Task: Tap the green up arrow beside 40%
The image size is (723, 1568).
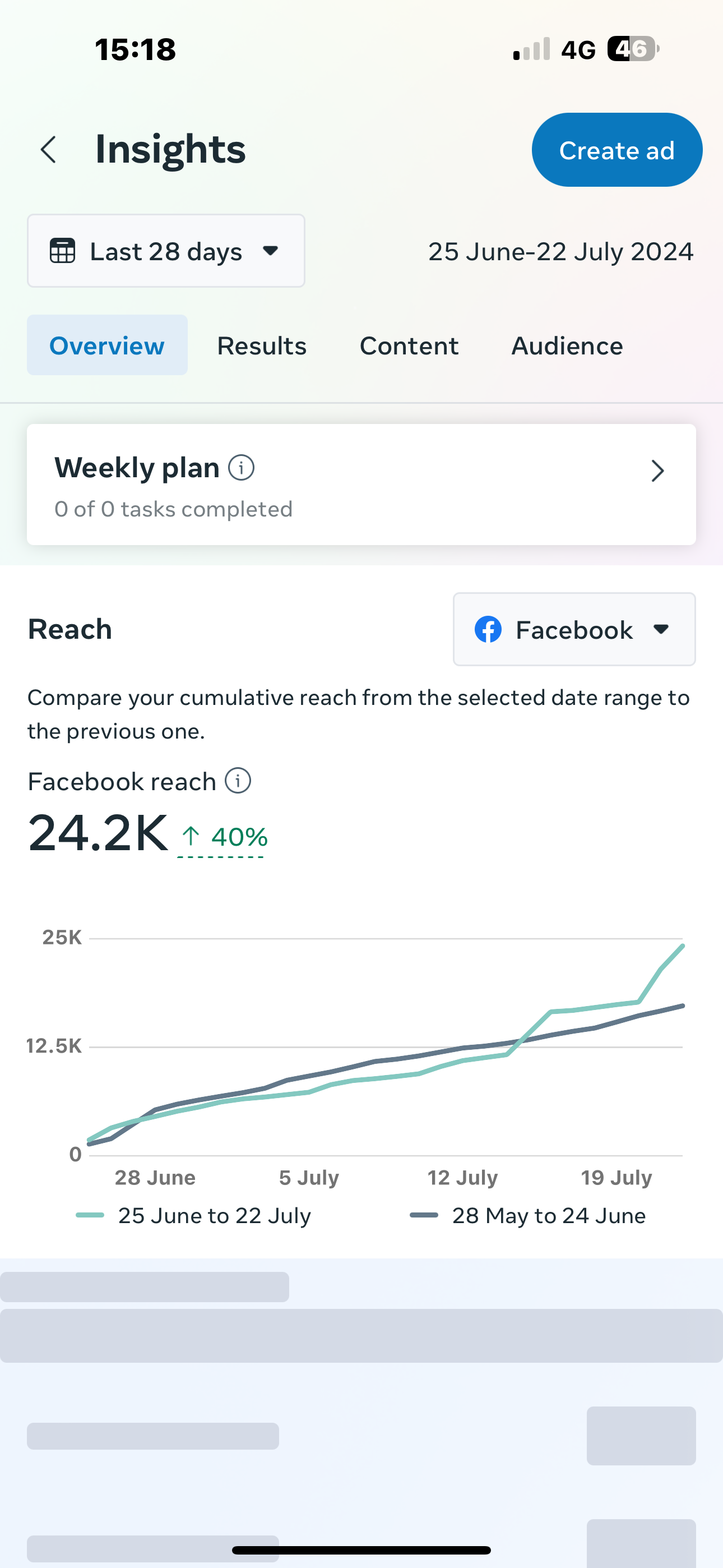Action: 191,836
